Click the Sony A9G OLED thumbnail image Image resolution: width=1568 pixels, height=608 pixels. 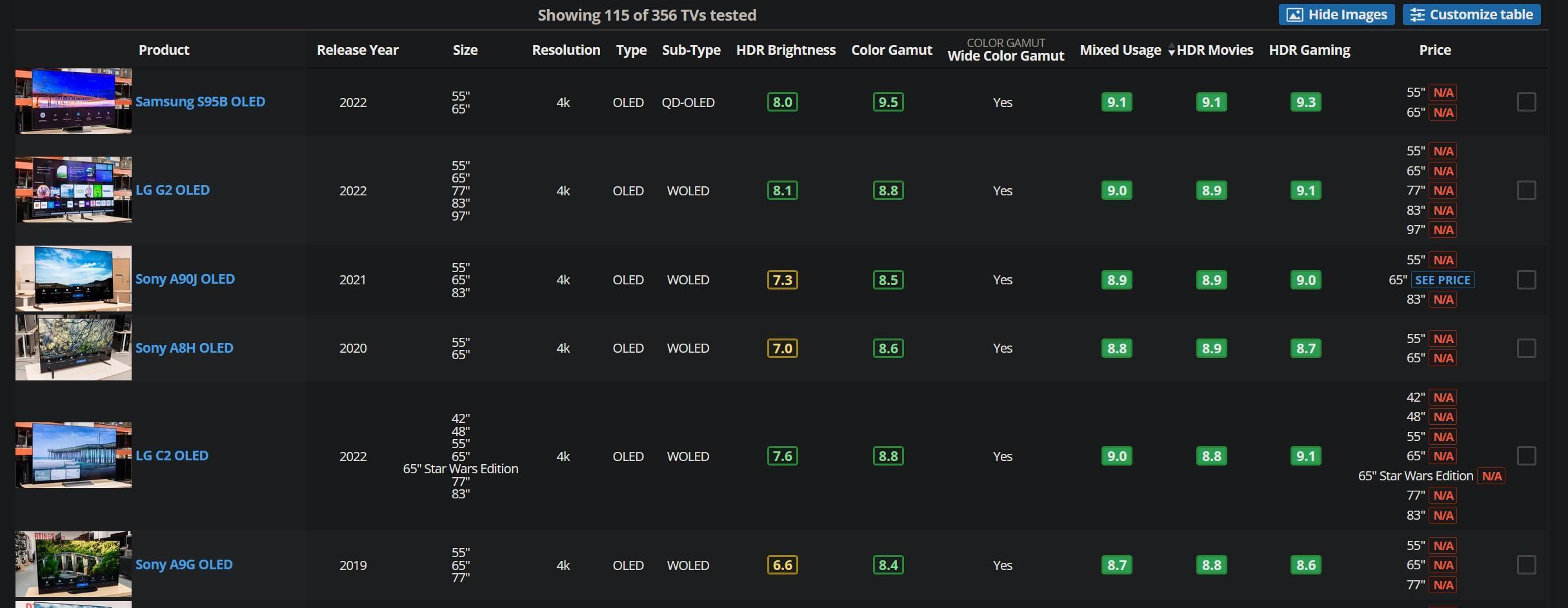click(x=74, y=564)
